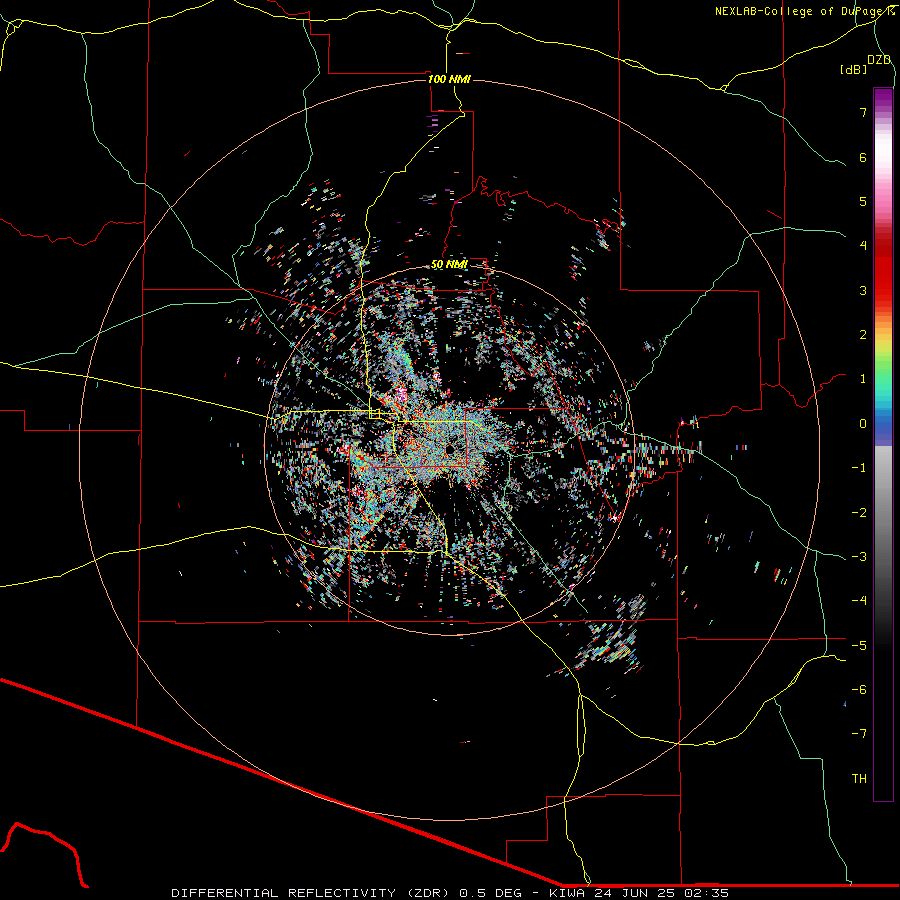Image resolution: width=900 pixels, height=900 pixels.
Task: Click the -2 value on the color scale
Action: pyautogui.click(x=859, y=513)
